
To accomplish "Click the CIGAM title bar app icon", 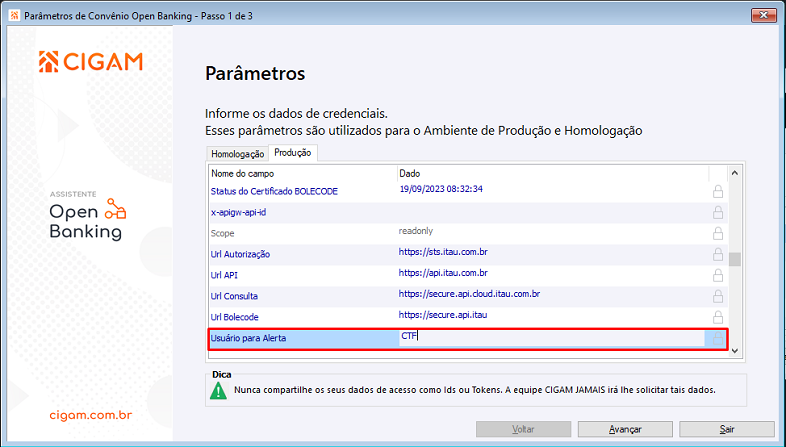I will [x=15, y=16].
